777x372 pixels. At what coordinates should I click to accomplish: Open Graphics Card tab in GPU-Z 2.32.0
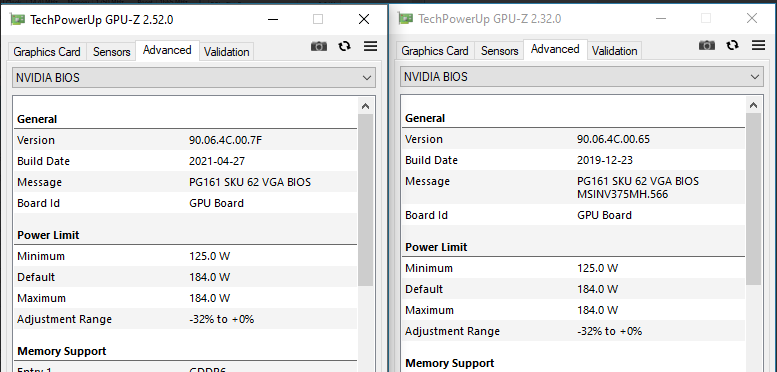(435, 51)
